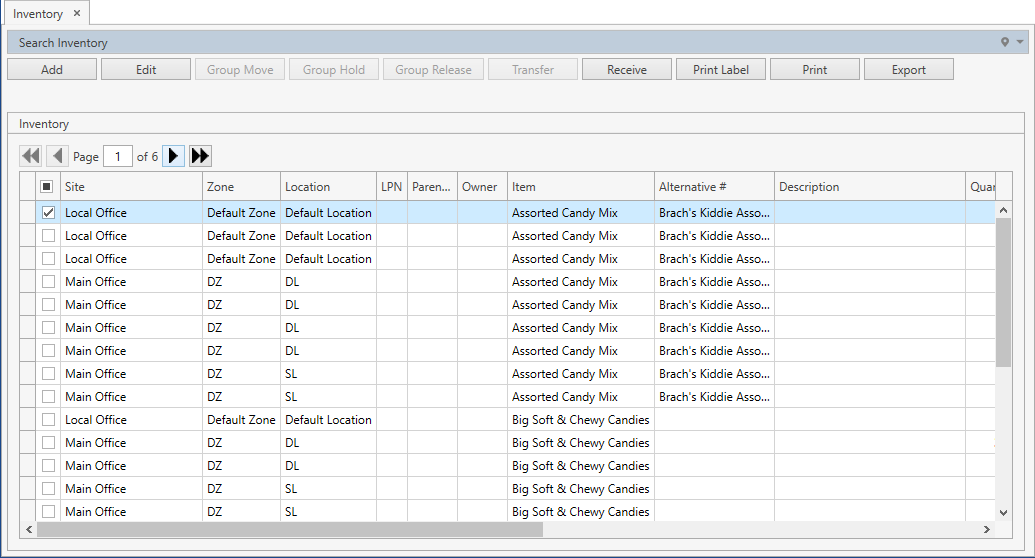
Task: Click the Print Label button
Action: click(x=721, y=70)
